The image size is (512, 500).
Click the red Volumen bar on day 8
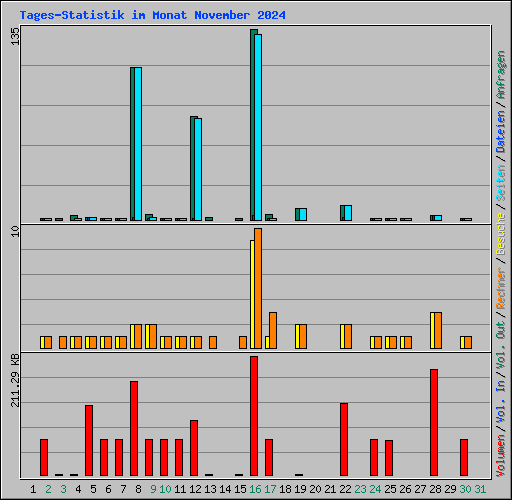(x=134, y=429)
